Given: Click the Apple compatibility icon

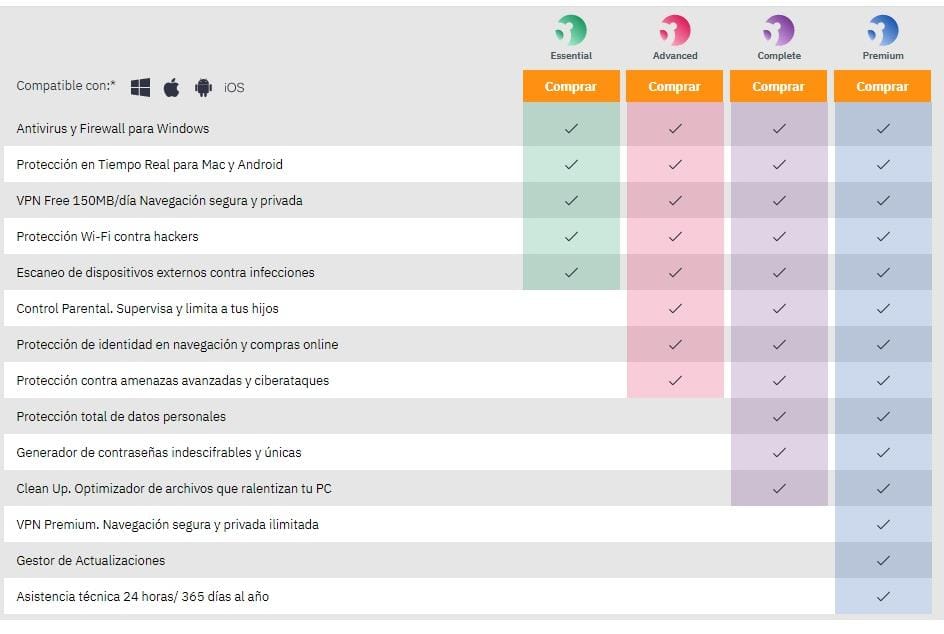Looking at the screenshot, I should (172, 88).
